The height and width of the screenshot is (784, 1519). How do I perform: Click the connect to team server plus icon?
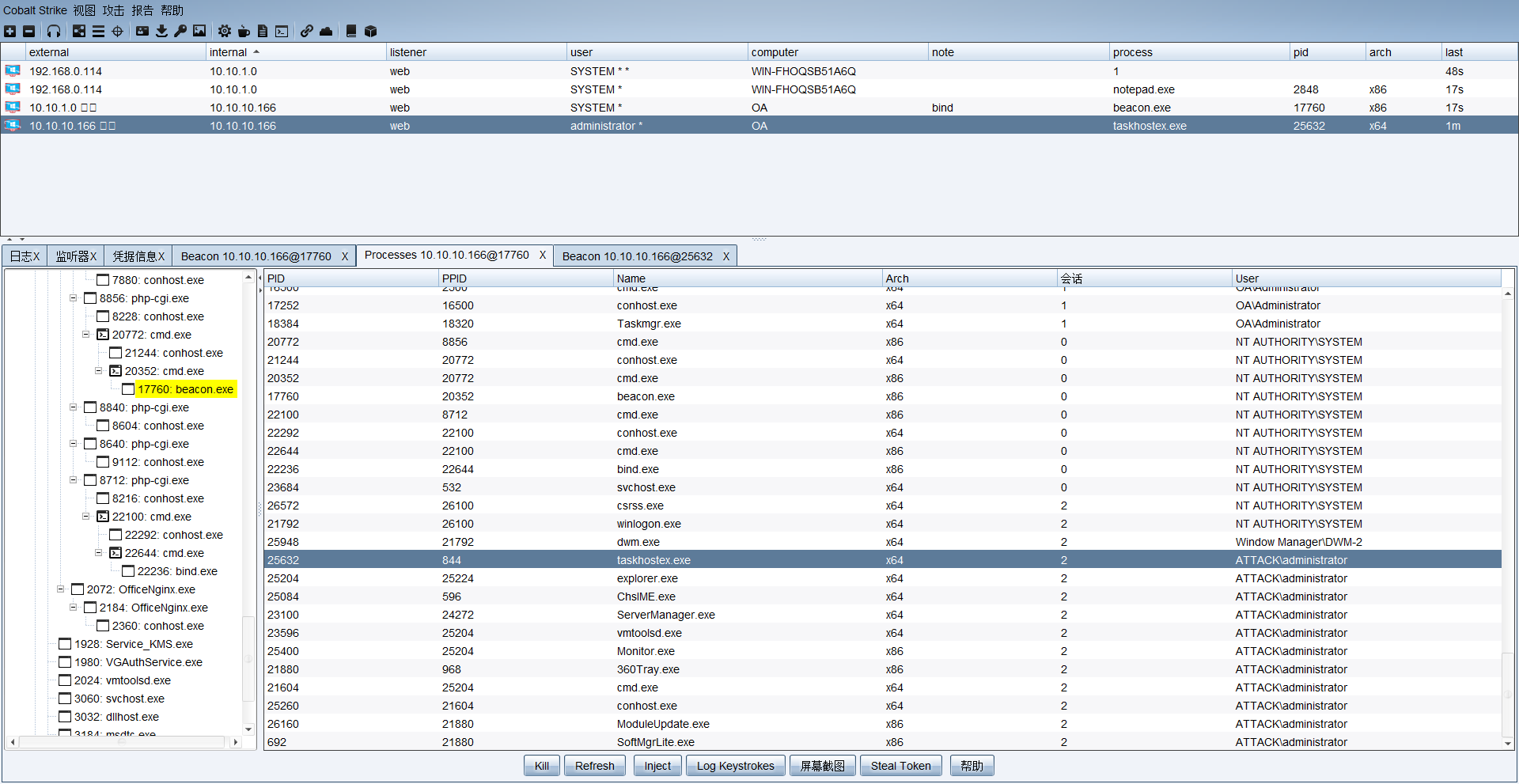coord(9,31)
